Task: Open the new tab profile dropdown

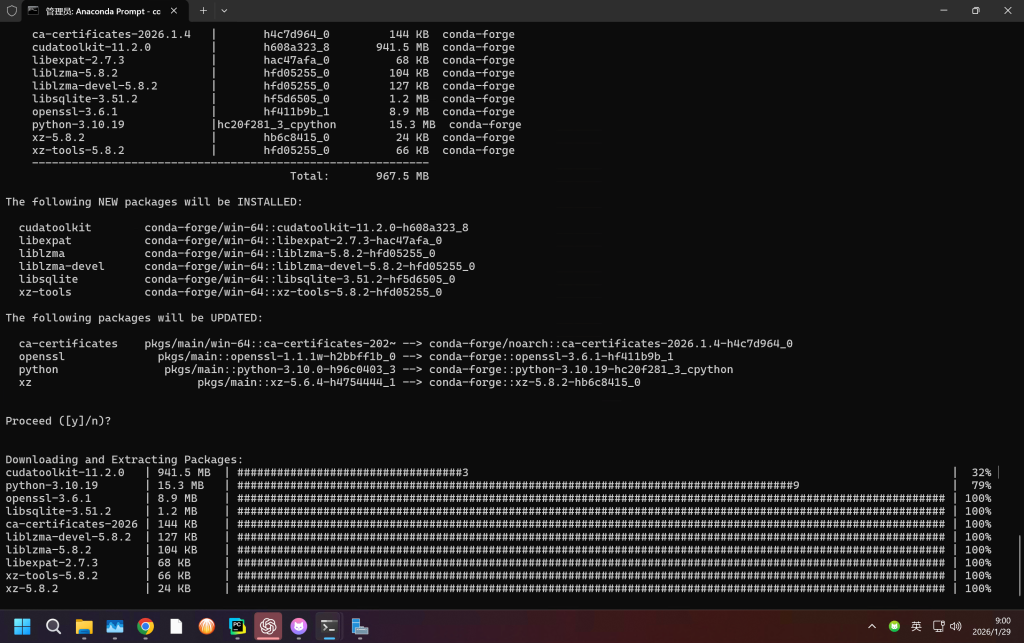Action: [x=224, y=10]
